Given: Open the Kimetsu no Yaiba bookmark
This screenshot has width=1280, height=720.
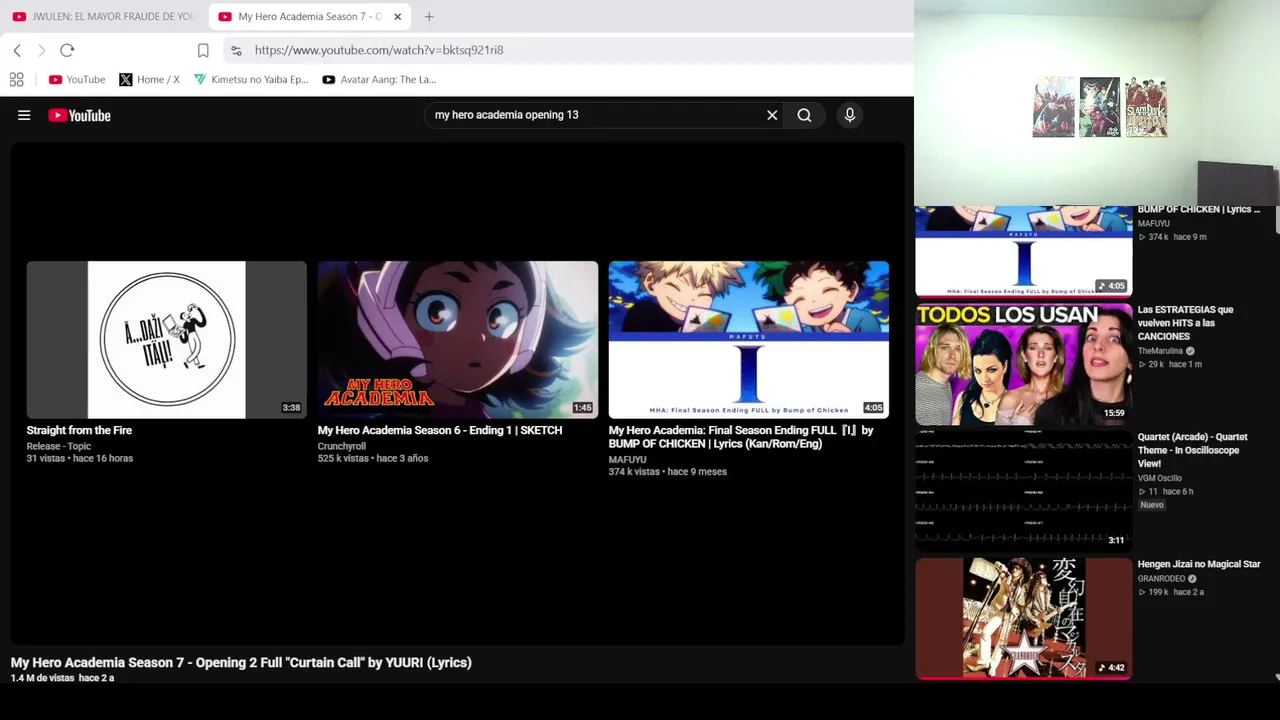Looking at the screenshot, I should pyautogui.click(x=252, y=79).
